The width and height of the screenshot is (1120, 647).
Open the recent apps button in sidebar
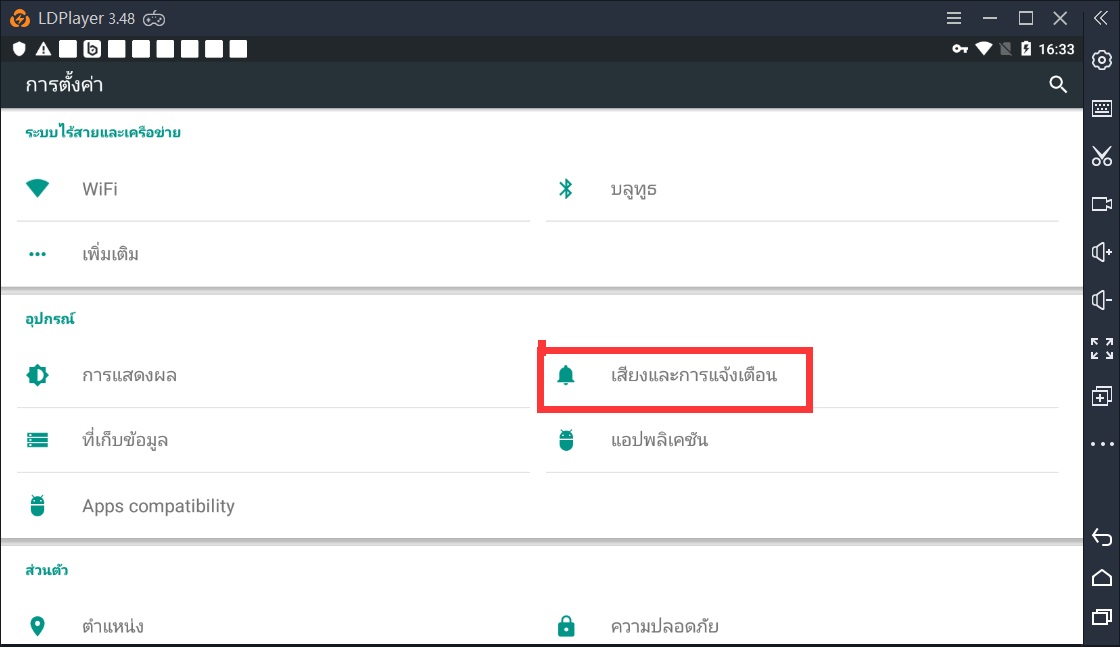pos(1101,616)
